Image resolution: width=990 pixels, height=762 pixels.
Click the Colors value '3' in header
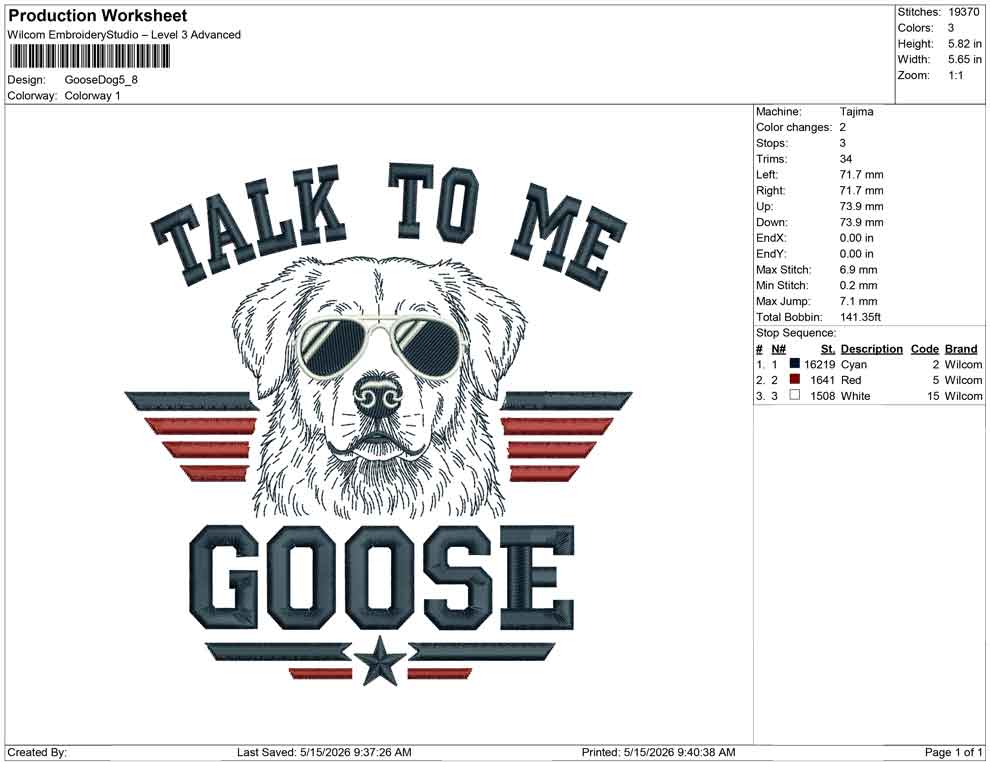pyautogui.click(x=951, y=28)
